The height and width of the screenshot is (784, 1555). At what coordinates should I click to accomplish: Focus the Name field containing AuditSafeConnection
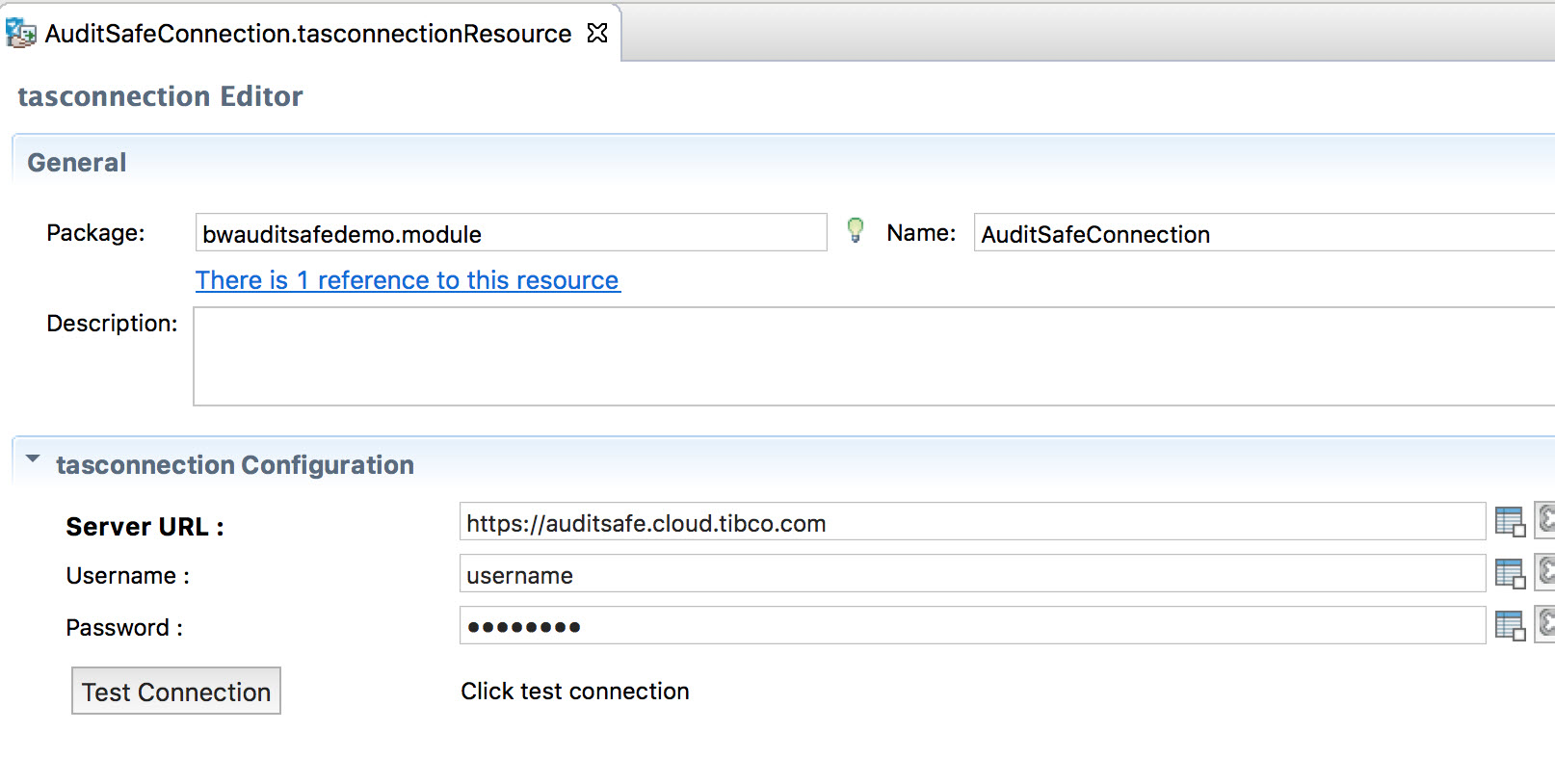[1262, 233]
